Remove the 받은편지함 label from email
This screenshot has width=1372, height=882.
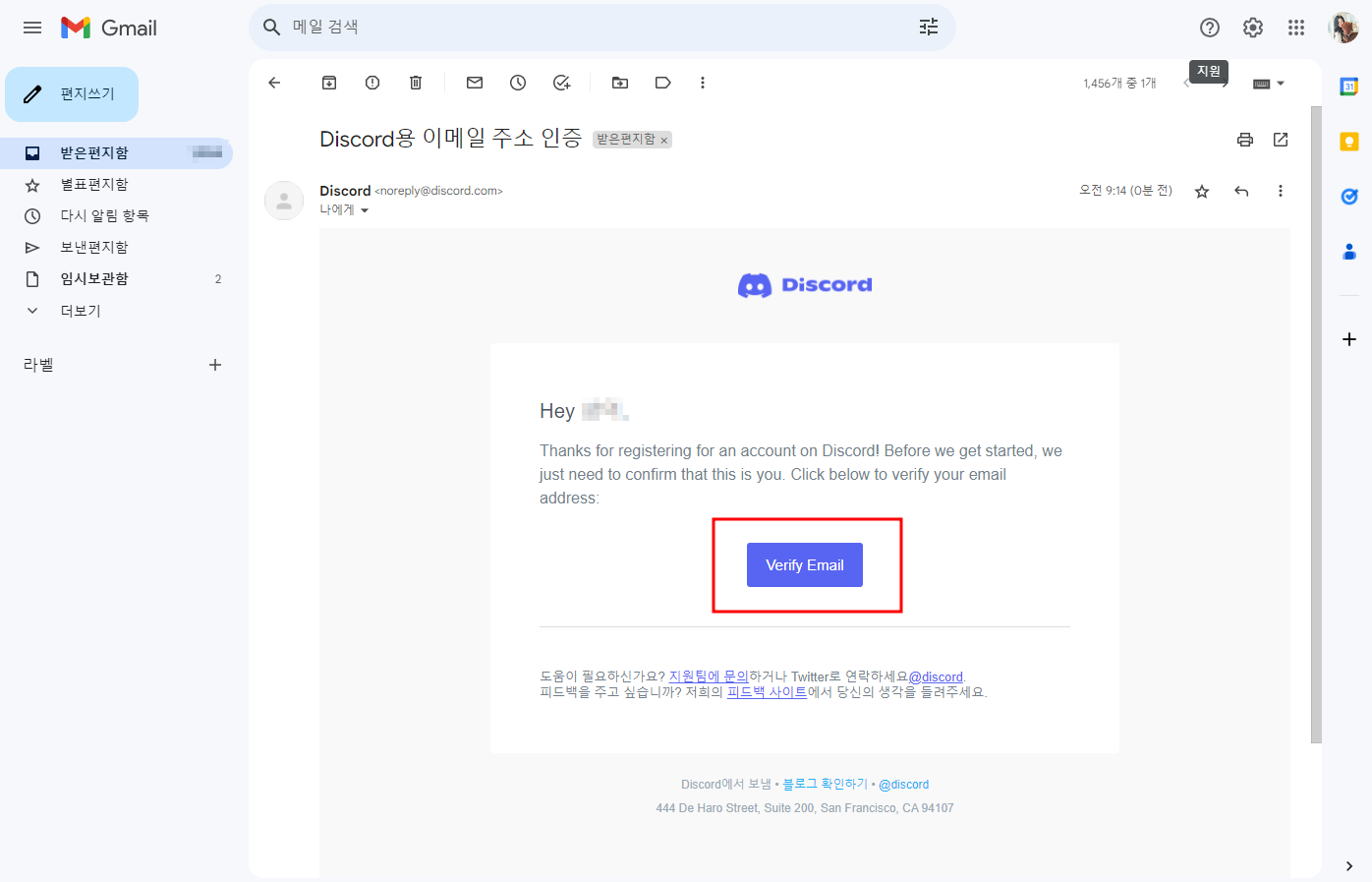(664, 141)
